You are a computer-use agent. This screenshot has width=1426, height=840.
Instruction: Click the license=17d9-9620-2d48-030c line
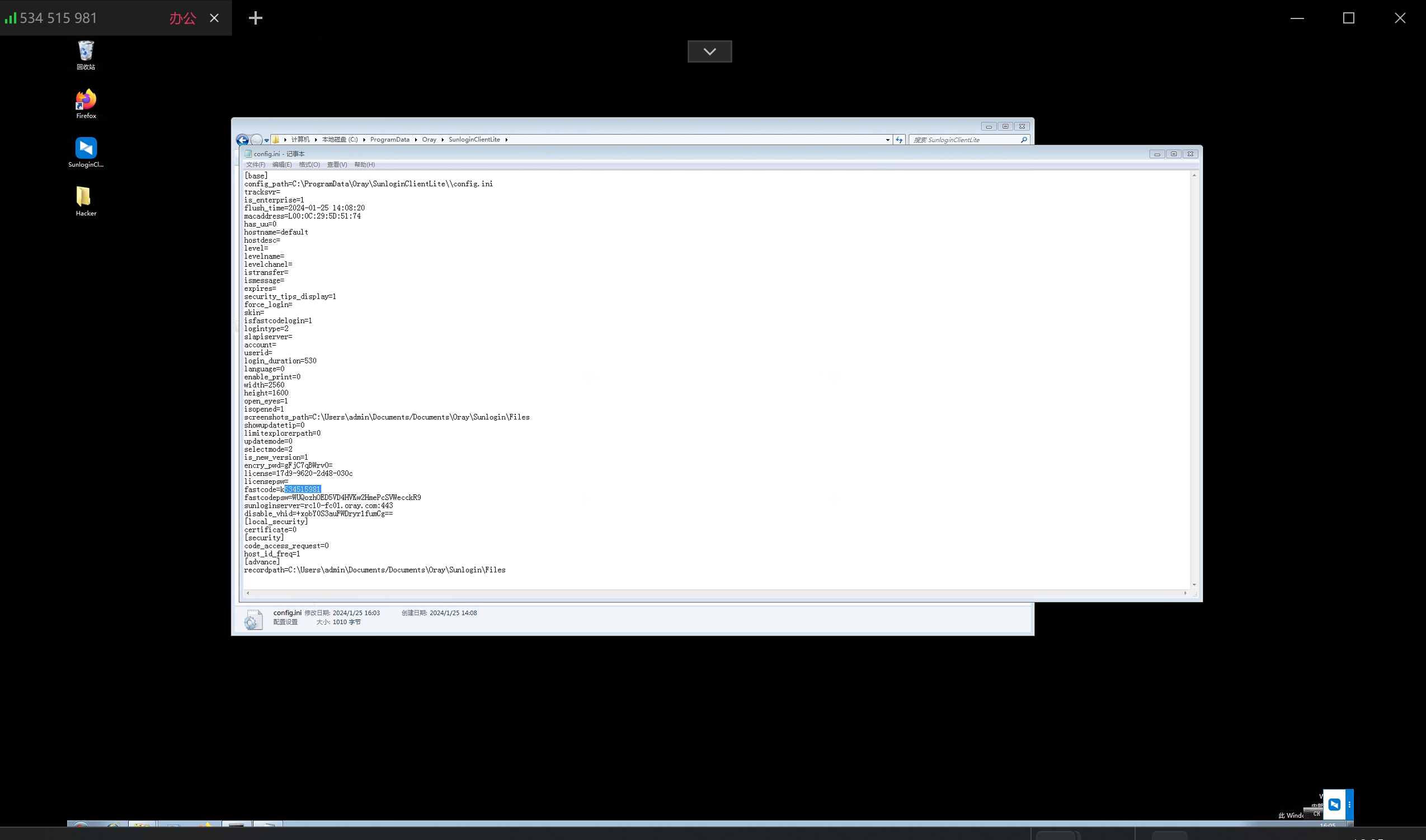point(298,473)
